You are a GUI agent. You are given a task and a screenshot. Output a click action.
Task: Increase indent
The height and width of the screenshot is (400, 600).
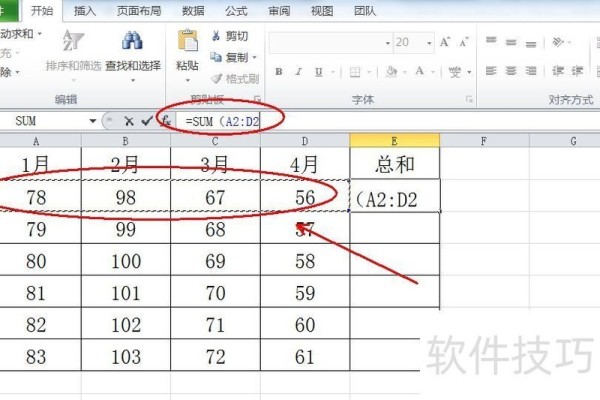coord(577,71)
